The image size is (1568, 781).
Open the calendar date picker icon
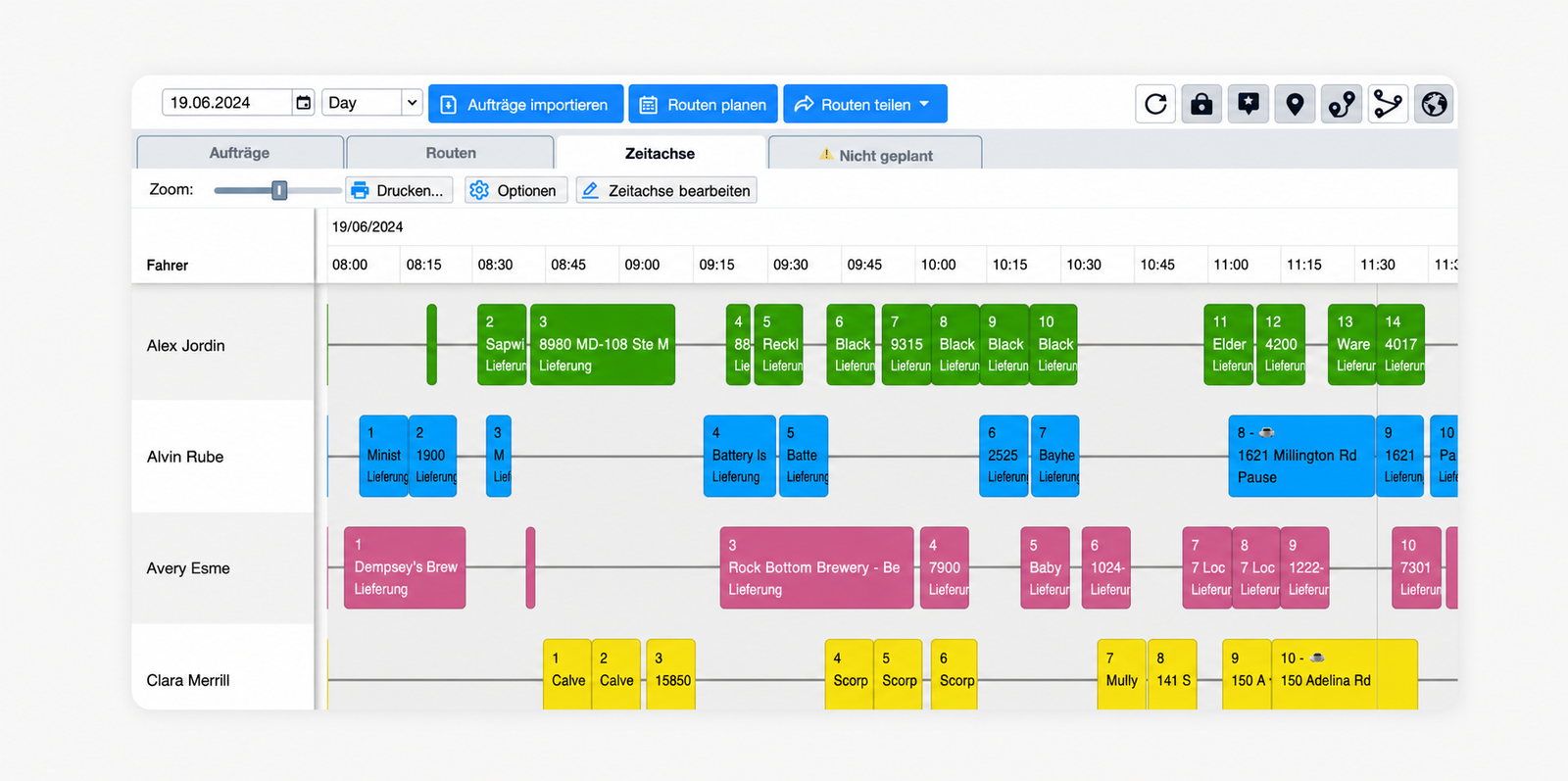tap(304, 103)
